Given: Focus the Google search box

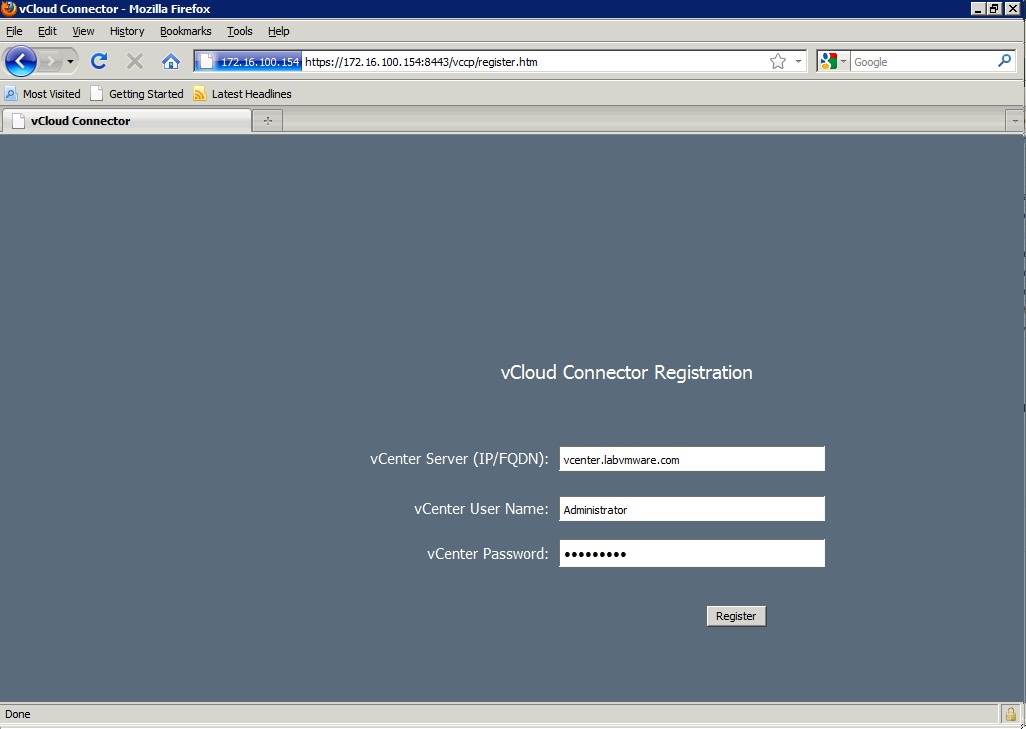Looking at the screenshot, I should coord(923,62).
